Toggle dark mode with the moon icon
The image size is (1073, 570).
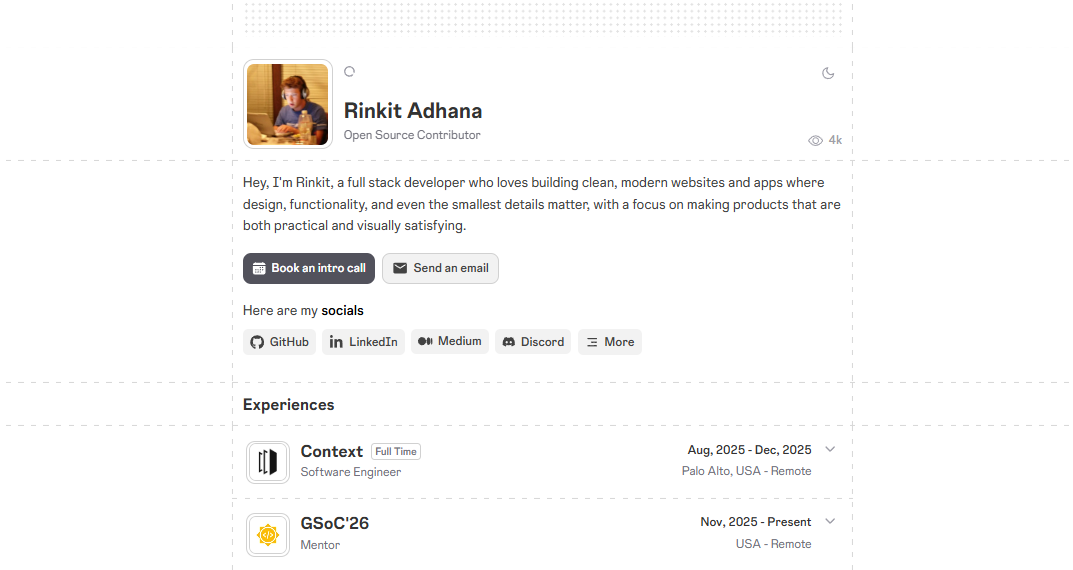point(828,73)
